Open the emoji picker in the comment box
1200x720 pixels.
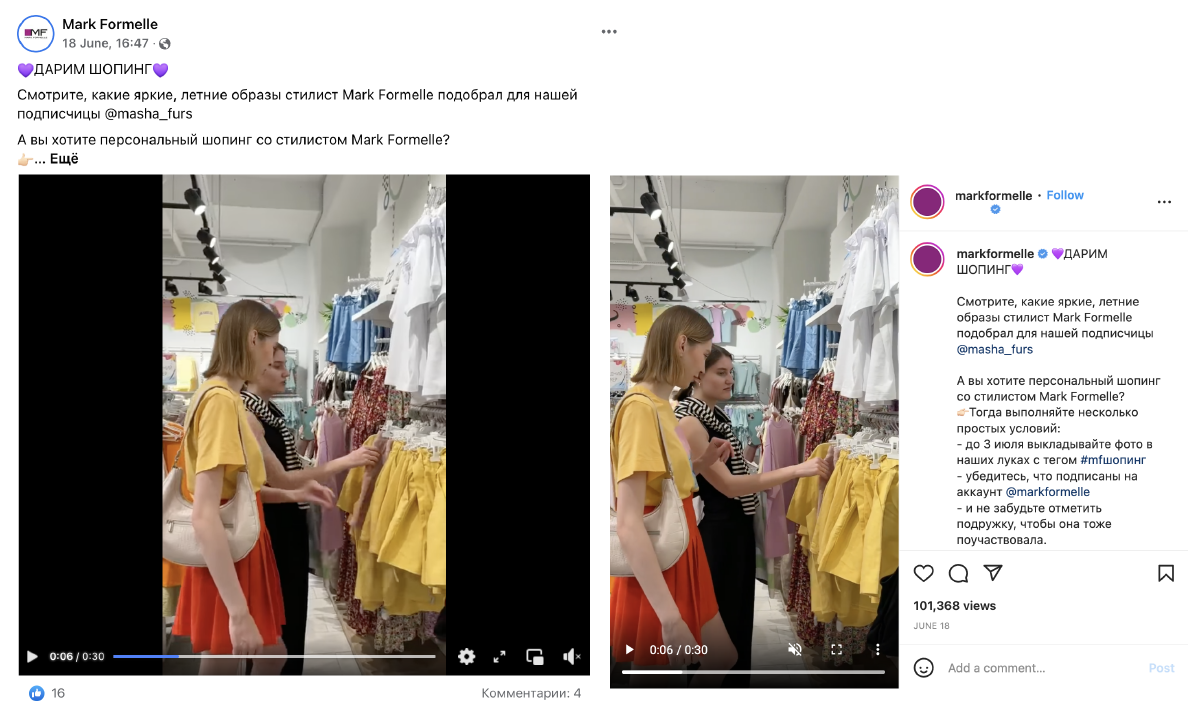click(x=925, y=667)
